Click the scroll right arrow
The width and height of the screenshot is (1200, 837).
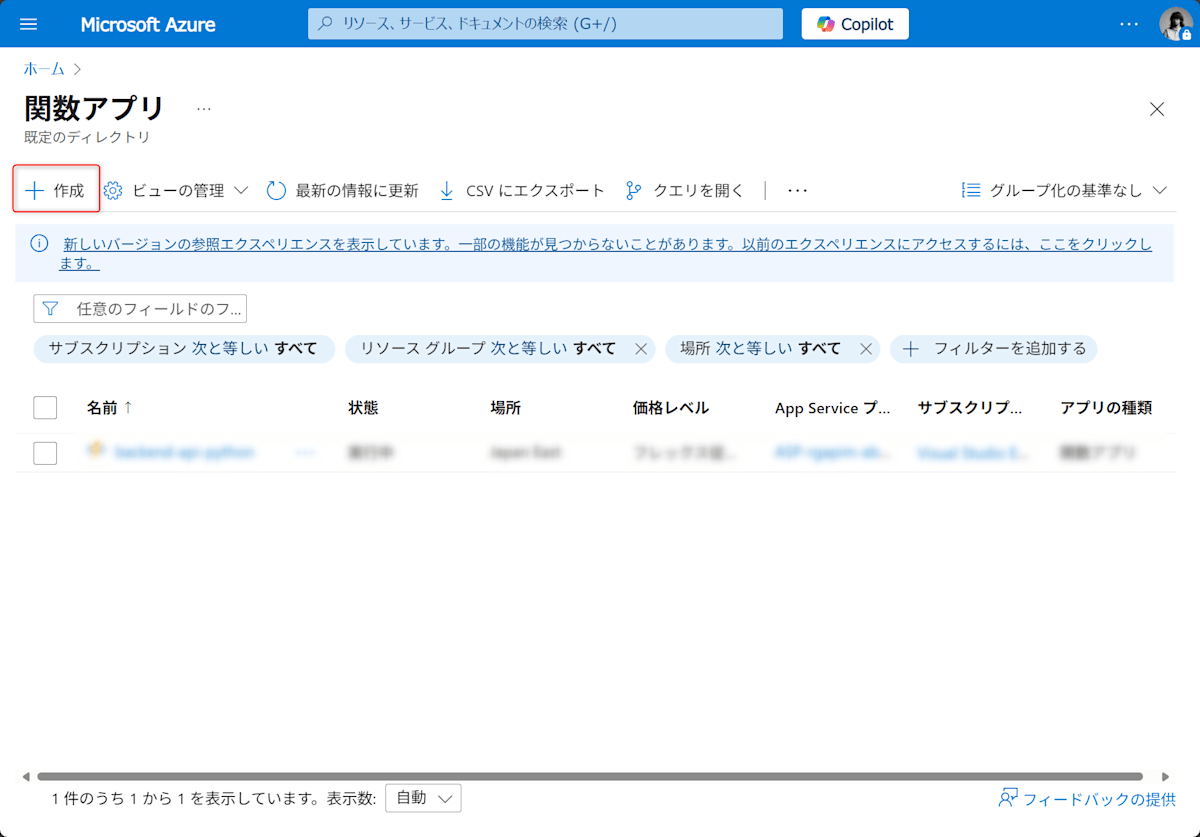(1165, 776)
